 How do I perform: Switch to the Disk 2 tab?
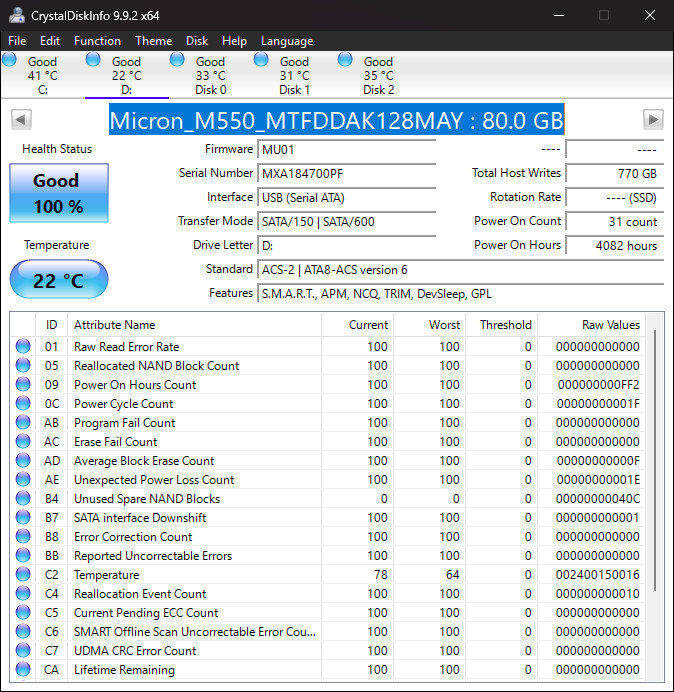tap(378, 75)
